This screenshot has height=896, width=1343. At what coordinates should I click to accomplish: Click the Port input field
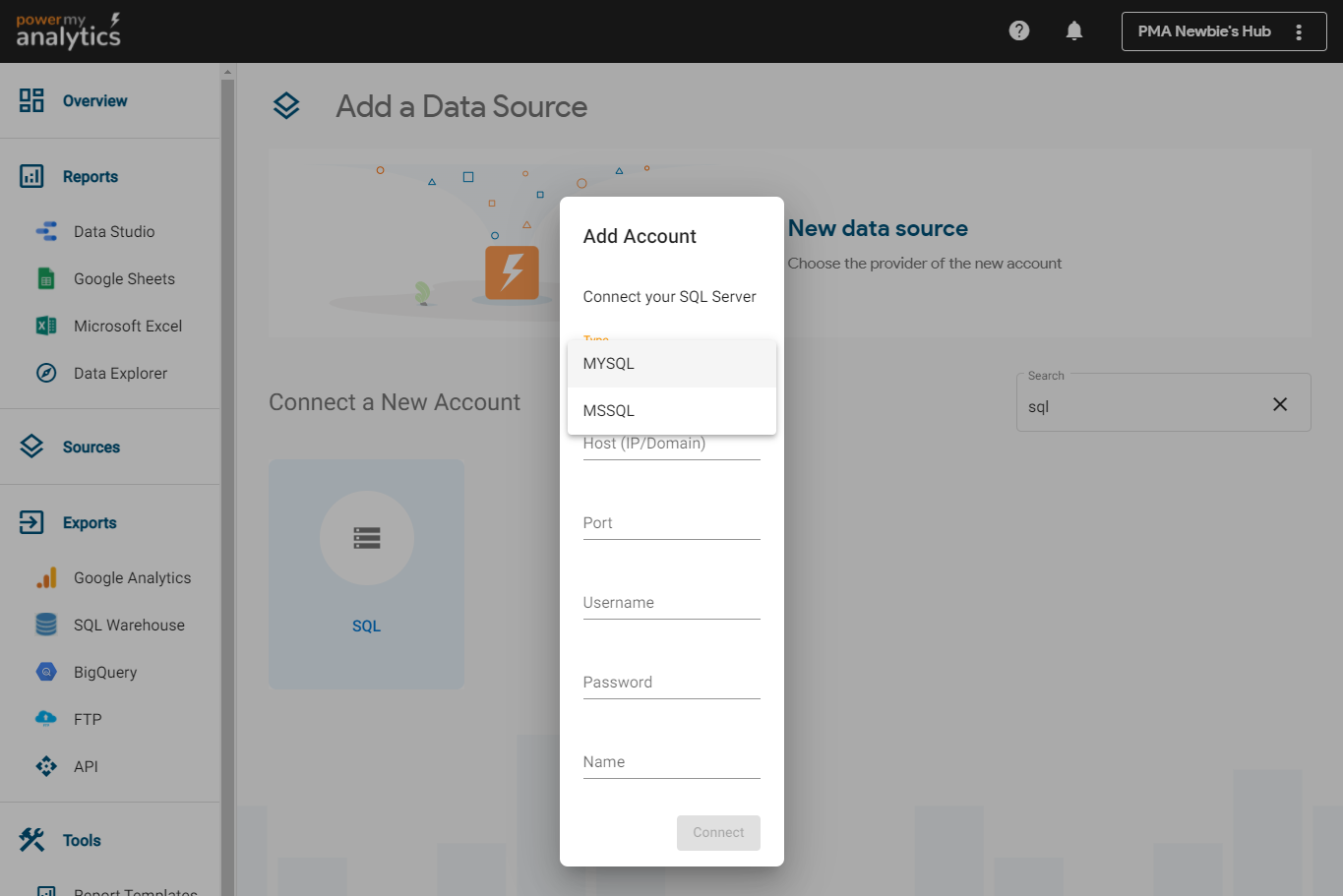[x=671, y=523]
